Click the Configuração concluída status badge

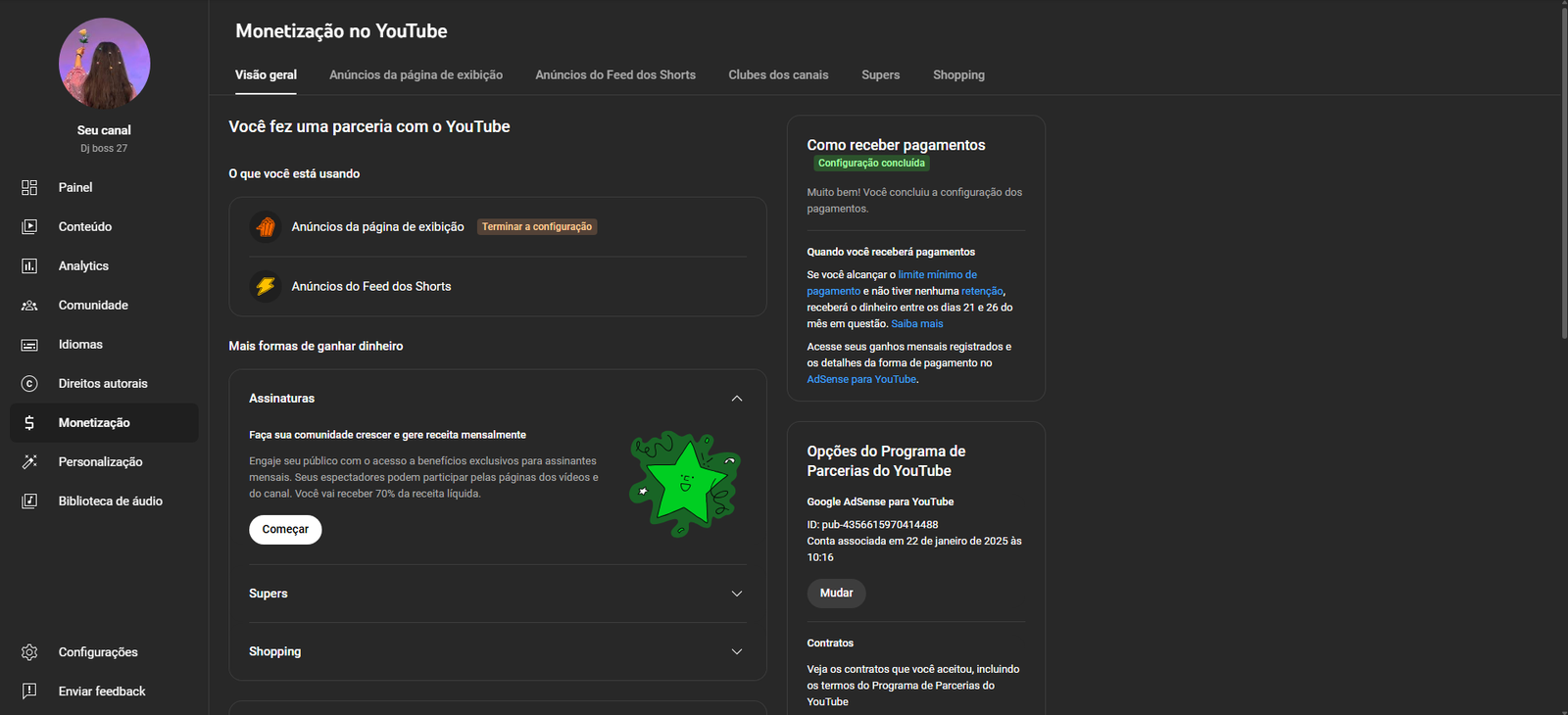(871, 164)
